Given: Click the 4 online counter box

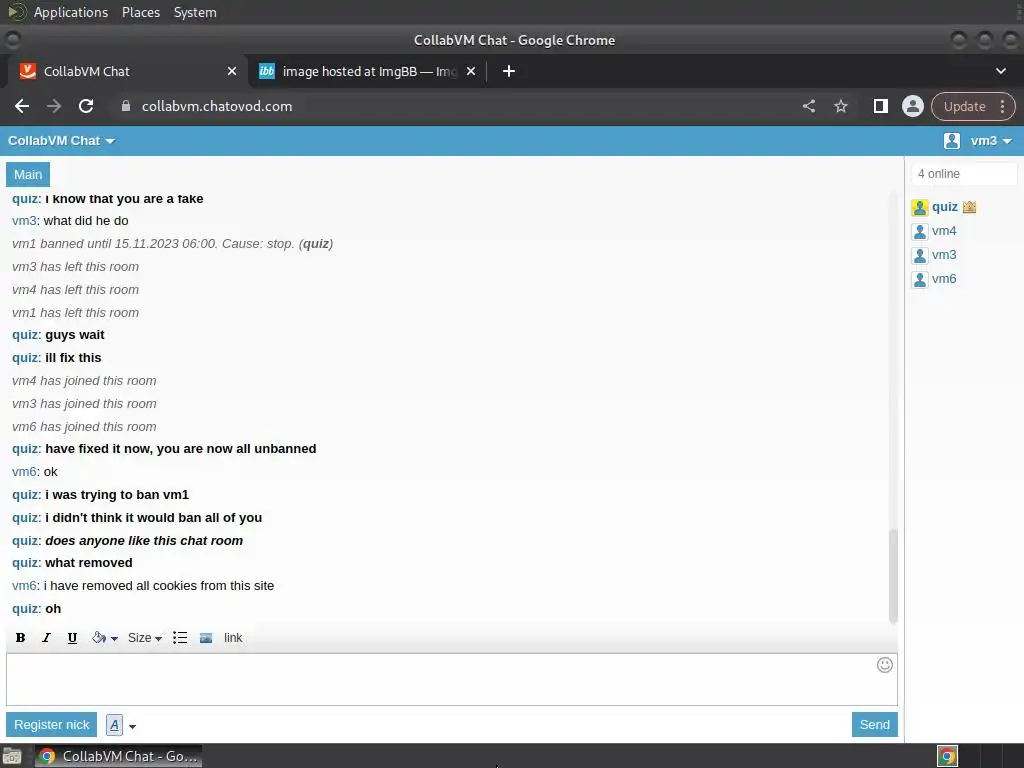Looking at the screenshot, I should pos(964,174).
